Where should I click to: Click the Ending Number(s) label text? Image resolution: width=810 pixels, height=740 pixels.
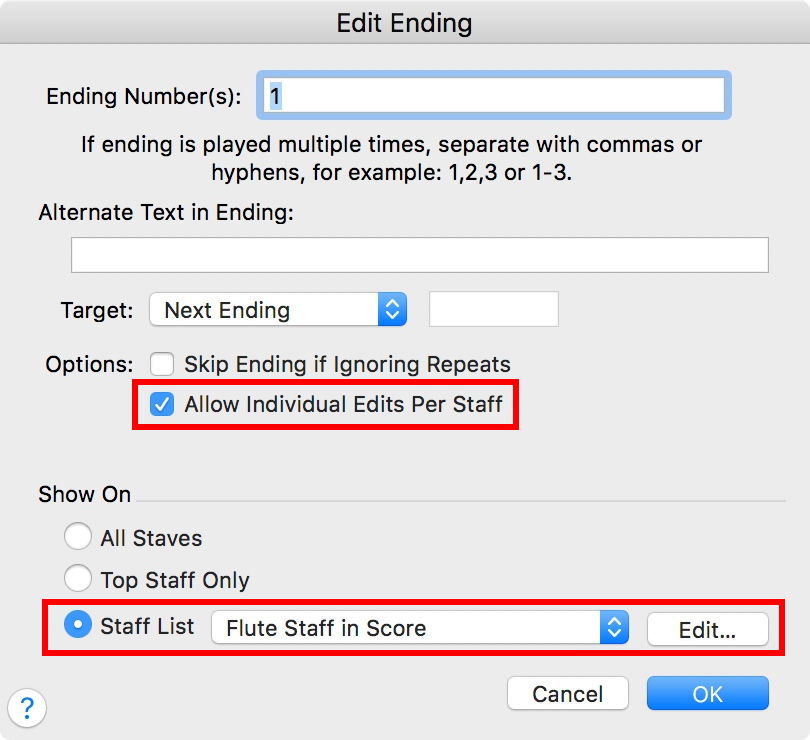coord(144,98)
